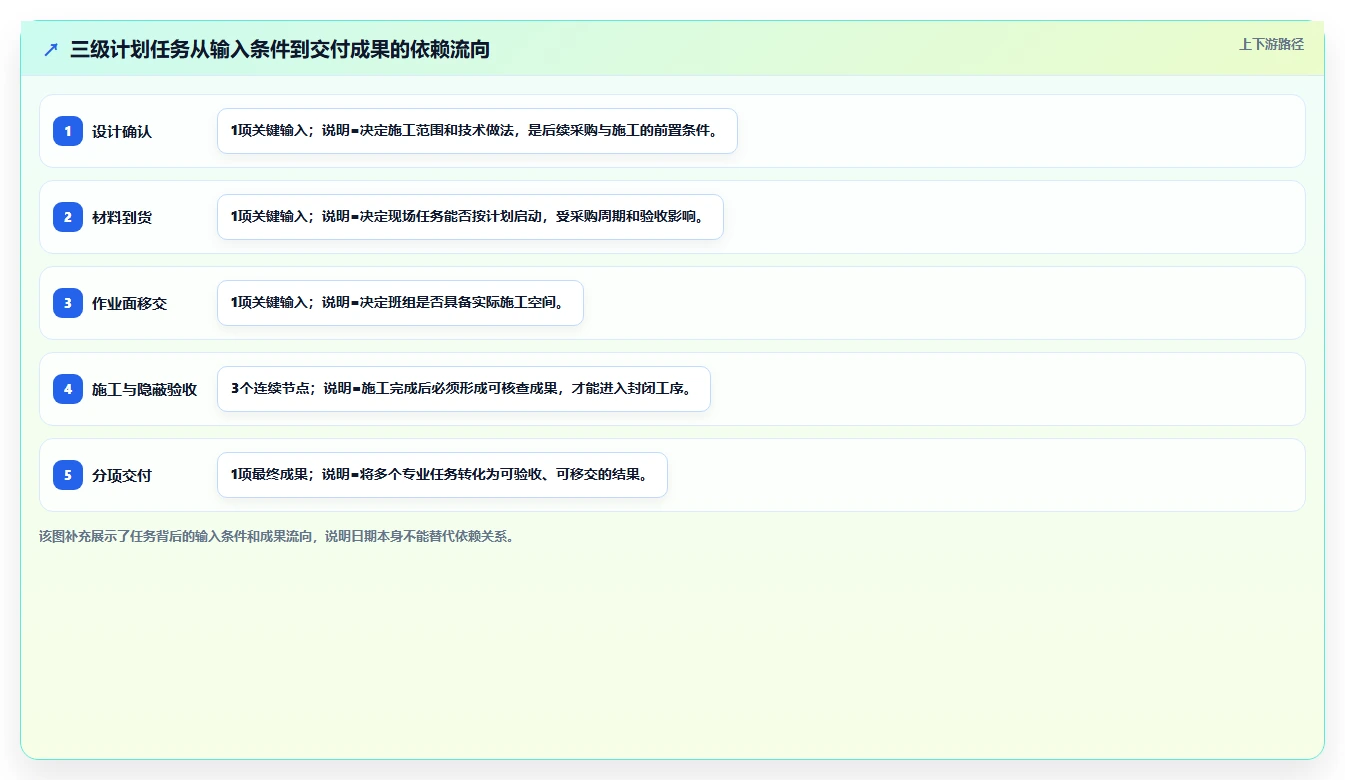Click the arrow icon beside the title

point(51,49)
